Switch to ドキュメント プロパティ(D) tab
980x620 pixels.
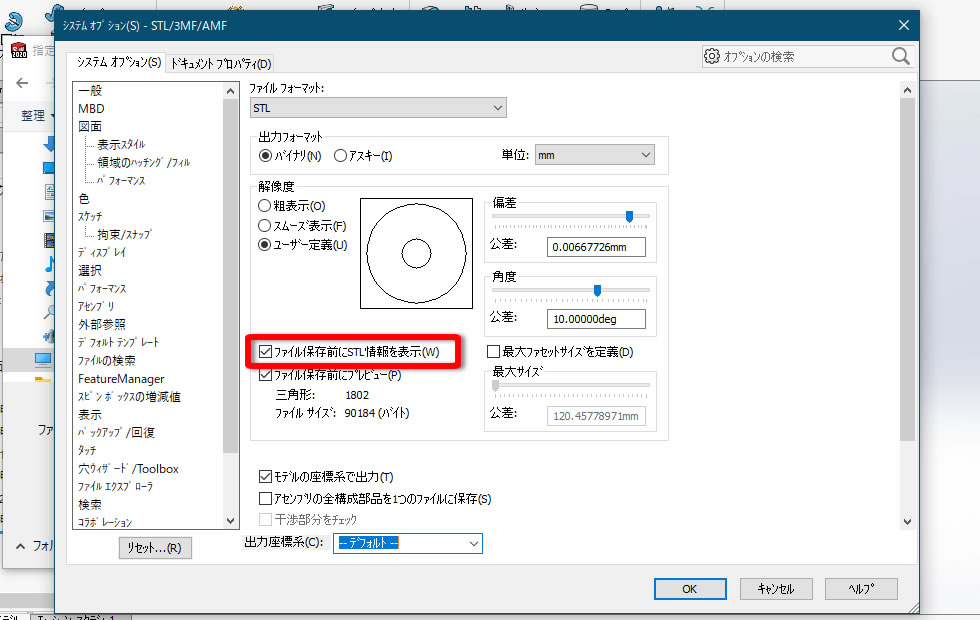[x=221, y=64]
